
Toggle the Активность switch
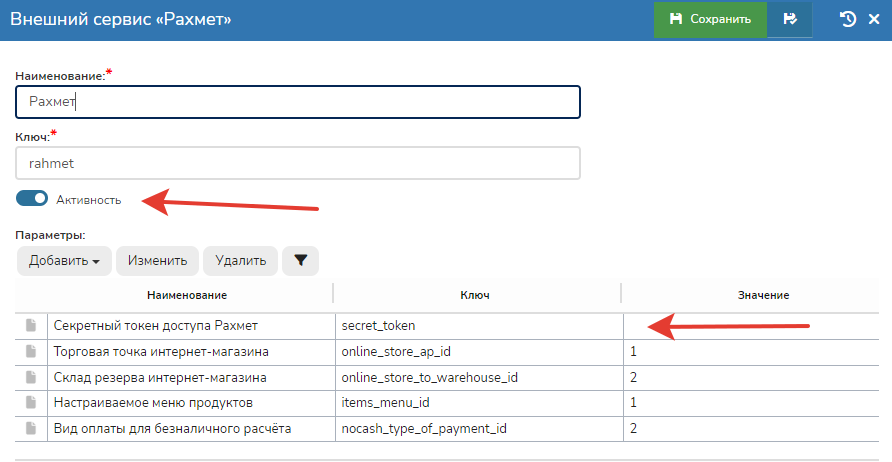32,199
